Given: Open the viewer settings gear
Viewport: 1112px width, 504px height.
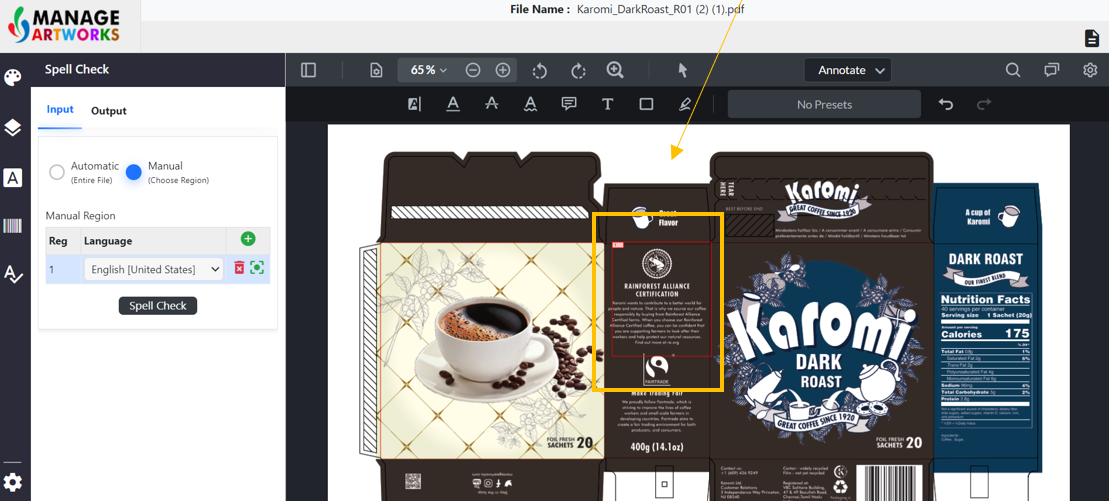Looking at the screenshot, I should (x=1090, y=70).
